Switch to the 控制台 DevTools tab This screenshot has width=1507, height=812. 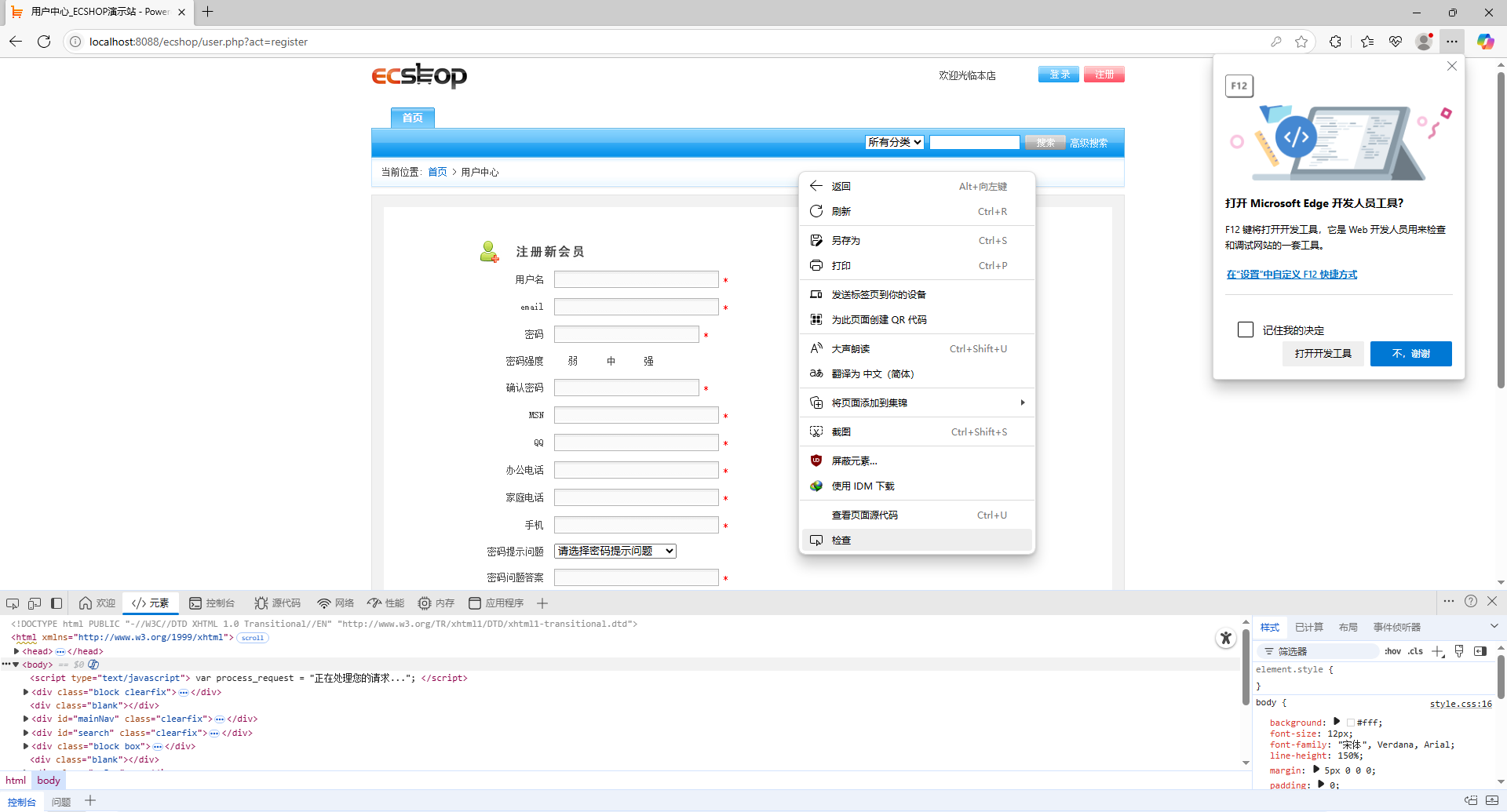[x=212, y=603]
